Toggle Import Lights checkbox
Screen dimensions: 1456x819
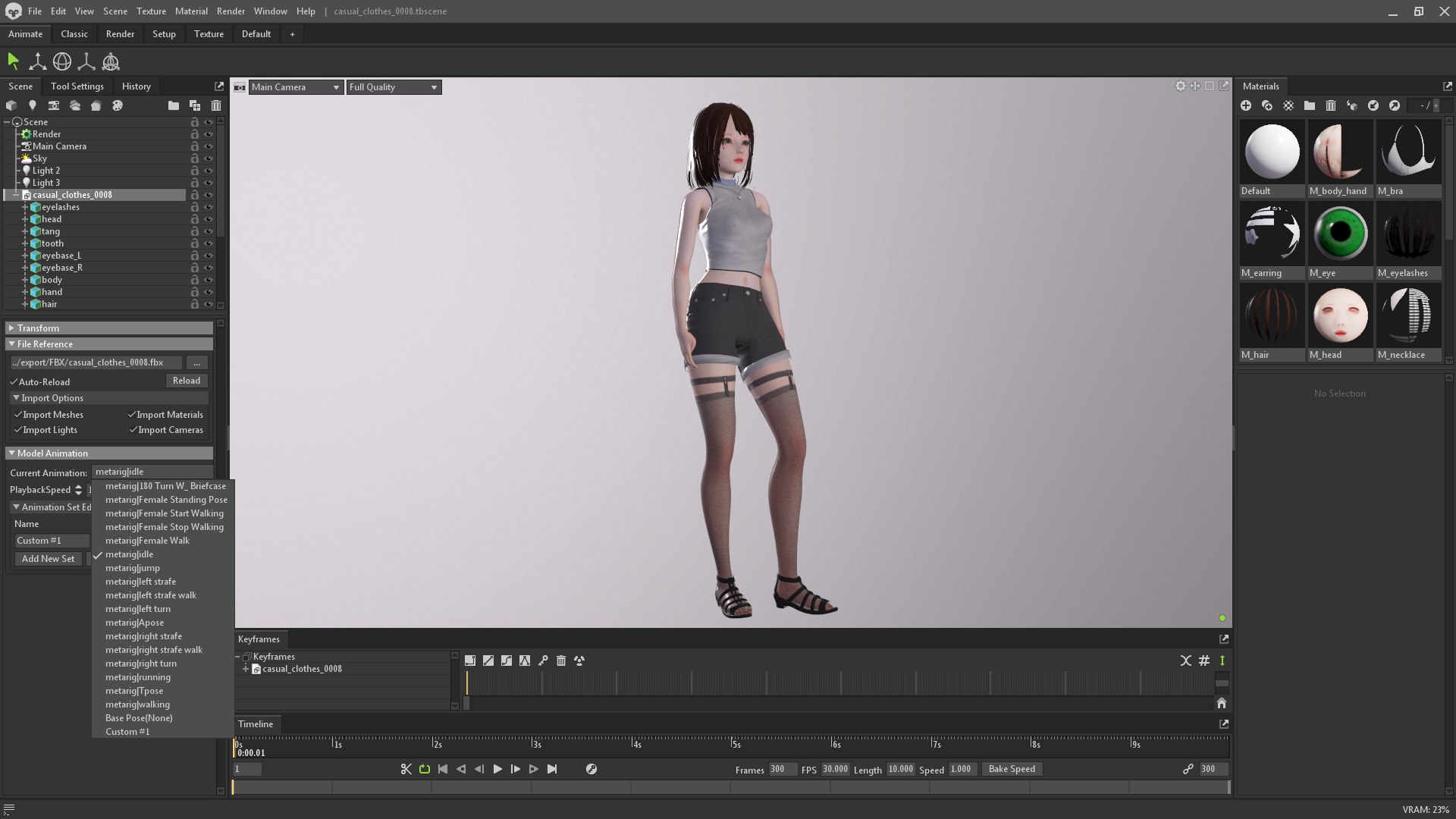tap(18, 429)
